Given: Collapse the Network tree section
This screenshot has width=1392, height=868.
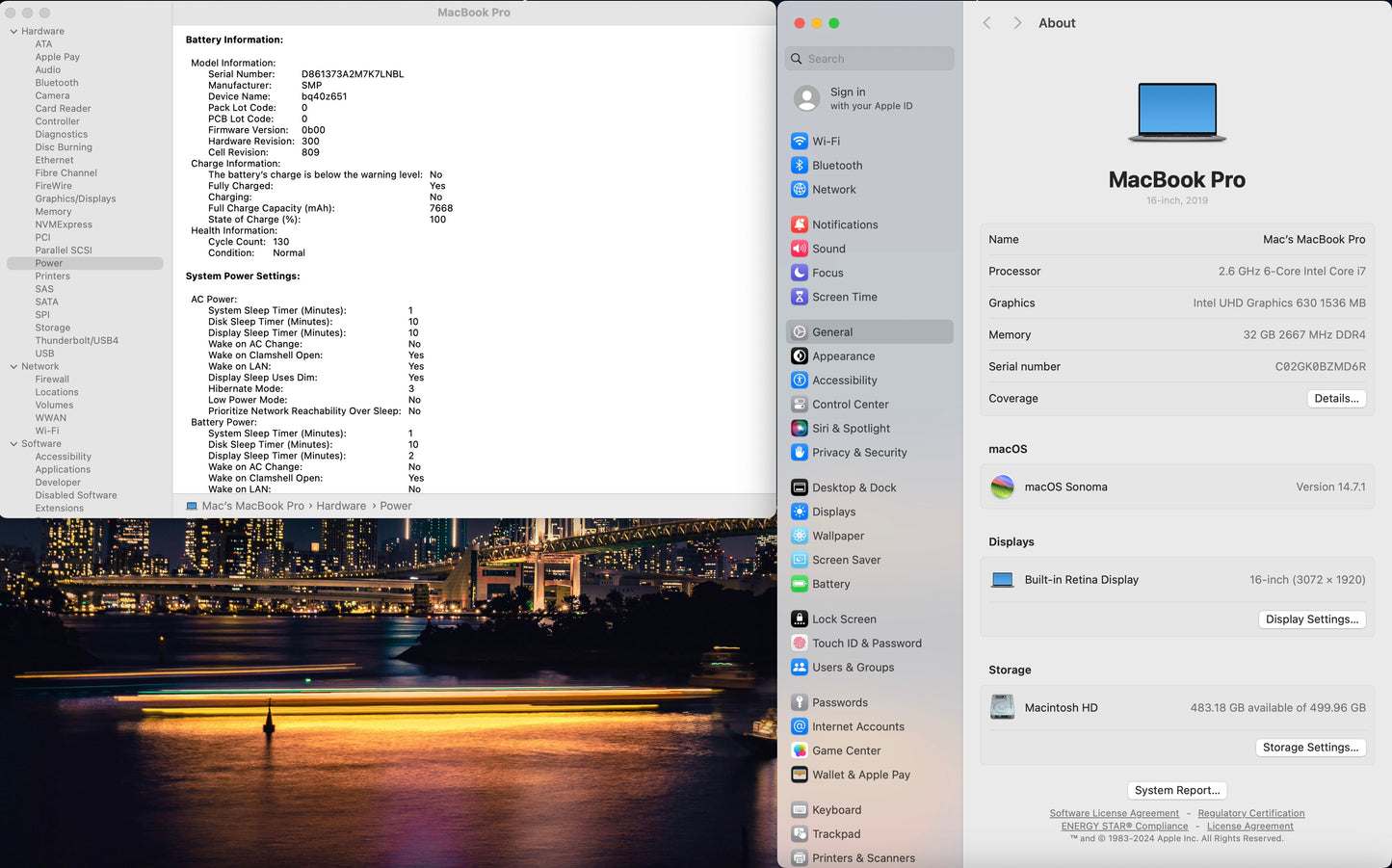Looking at the screenshot, I should coord(13,367).
